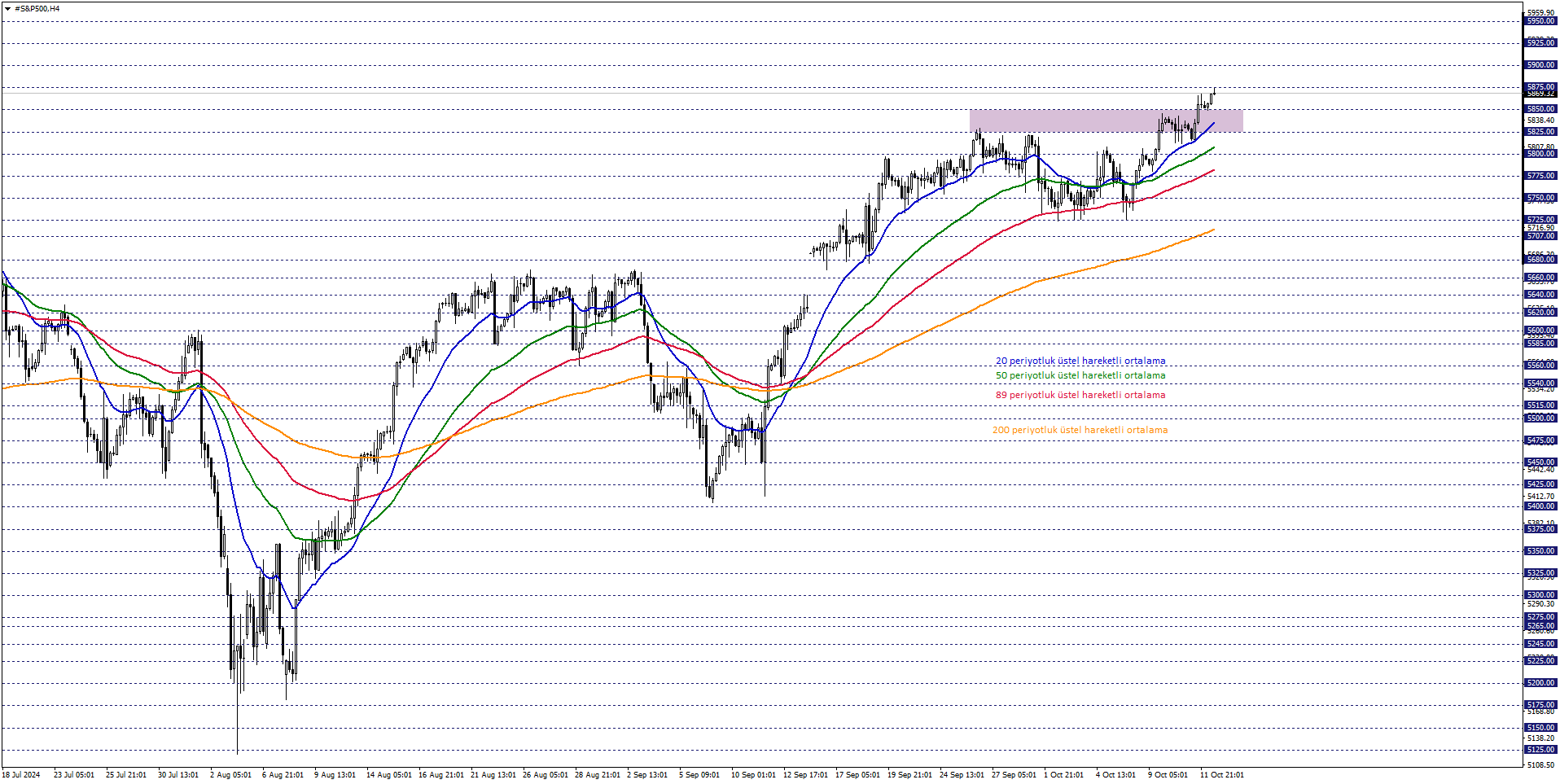Viewport: 1560px width, 784px height.
Task: Click the 11 Oct 21:01 time label
Action: (1221, 775)
